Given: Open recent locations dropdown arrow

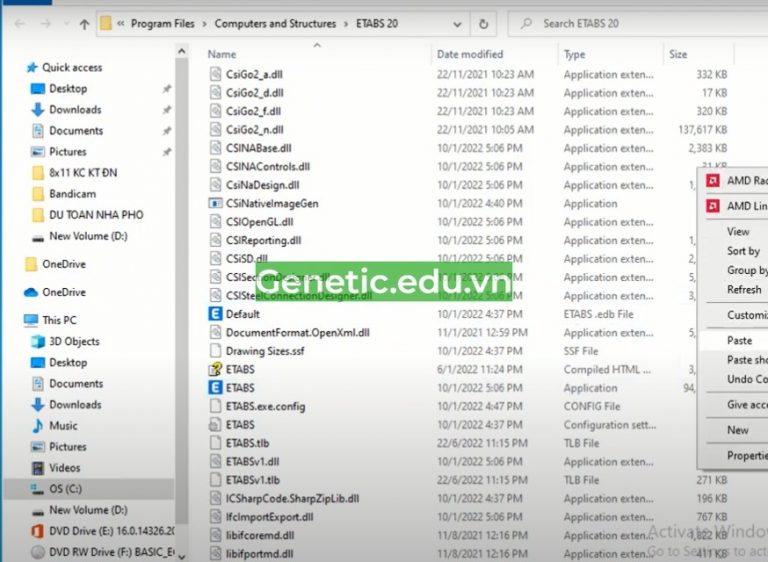Looking at the screenshot, I should (x=66, y=24).
